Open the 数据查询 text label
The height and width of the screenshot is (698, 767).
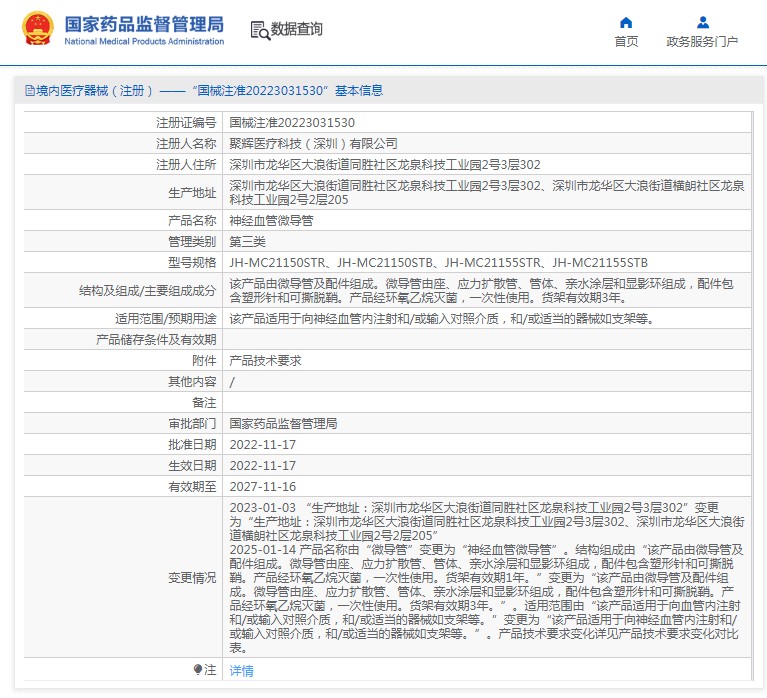[297, 30]
